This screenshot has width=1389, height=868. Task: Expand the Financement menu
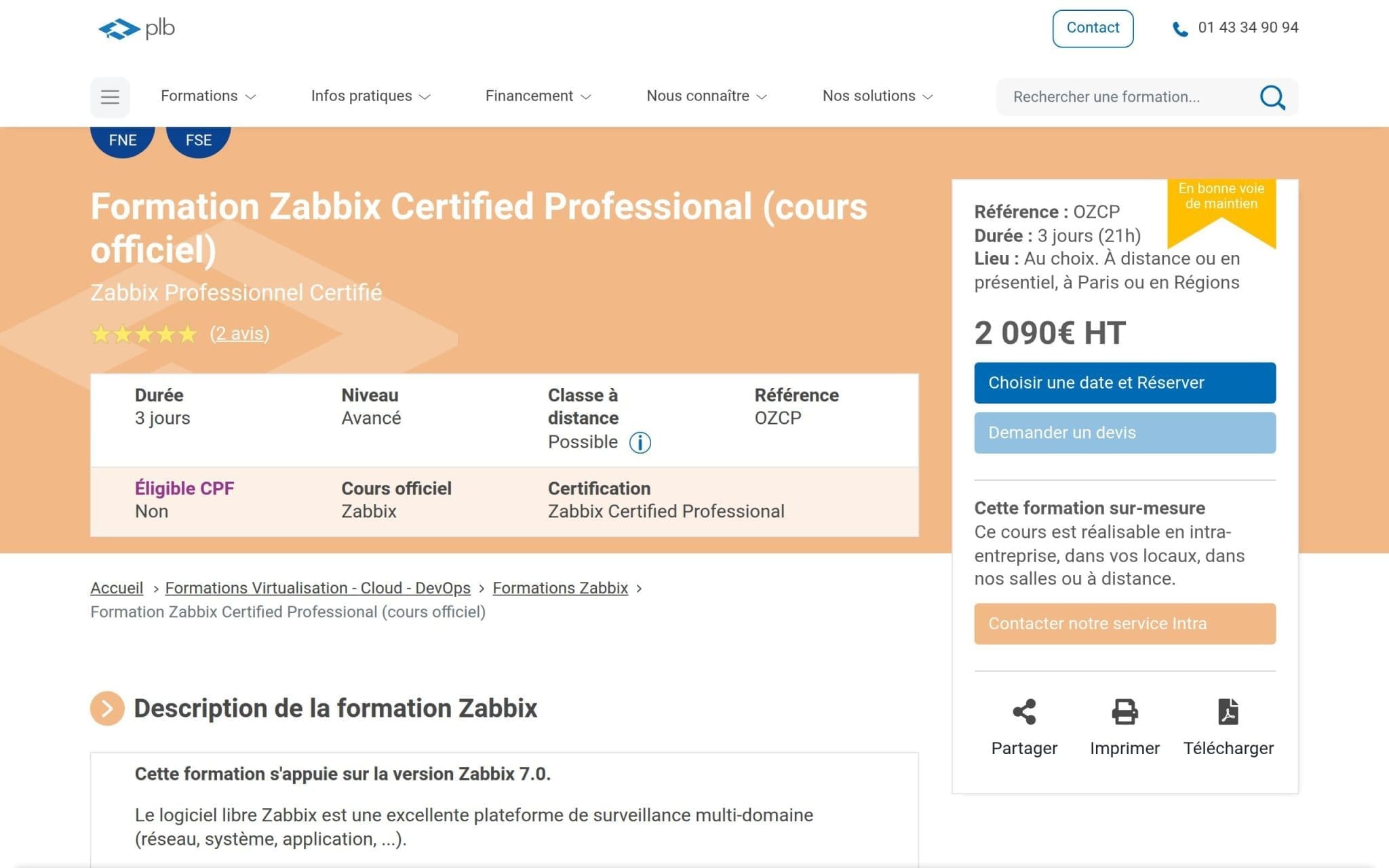click(x=538, y=96)
